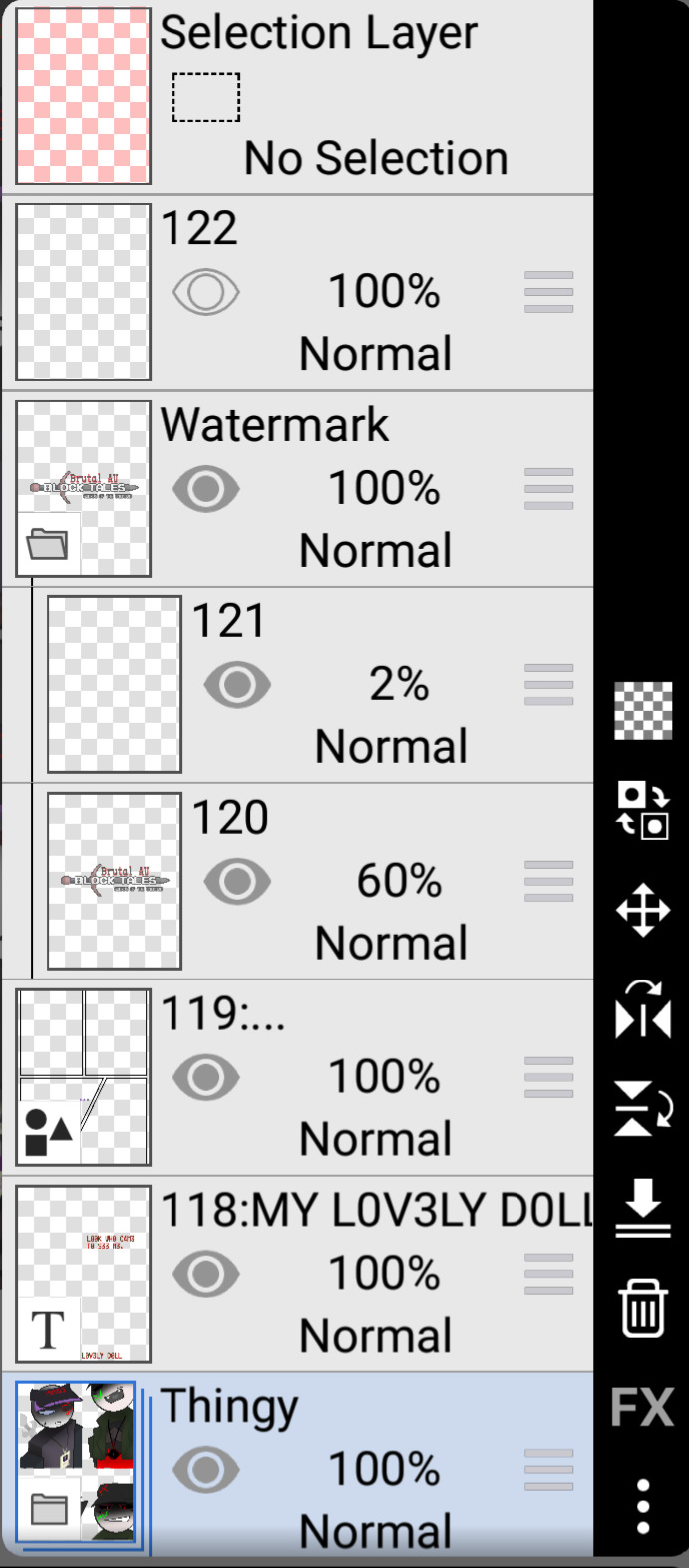689x1568 pixels.
Task: Click the trash delete layer icon
Action: click(643, 1308)
